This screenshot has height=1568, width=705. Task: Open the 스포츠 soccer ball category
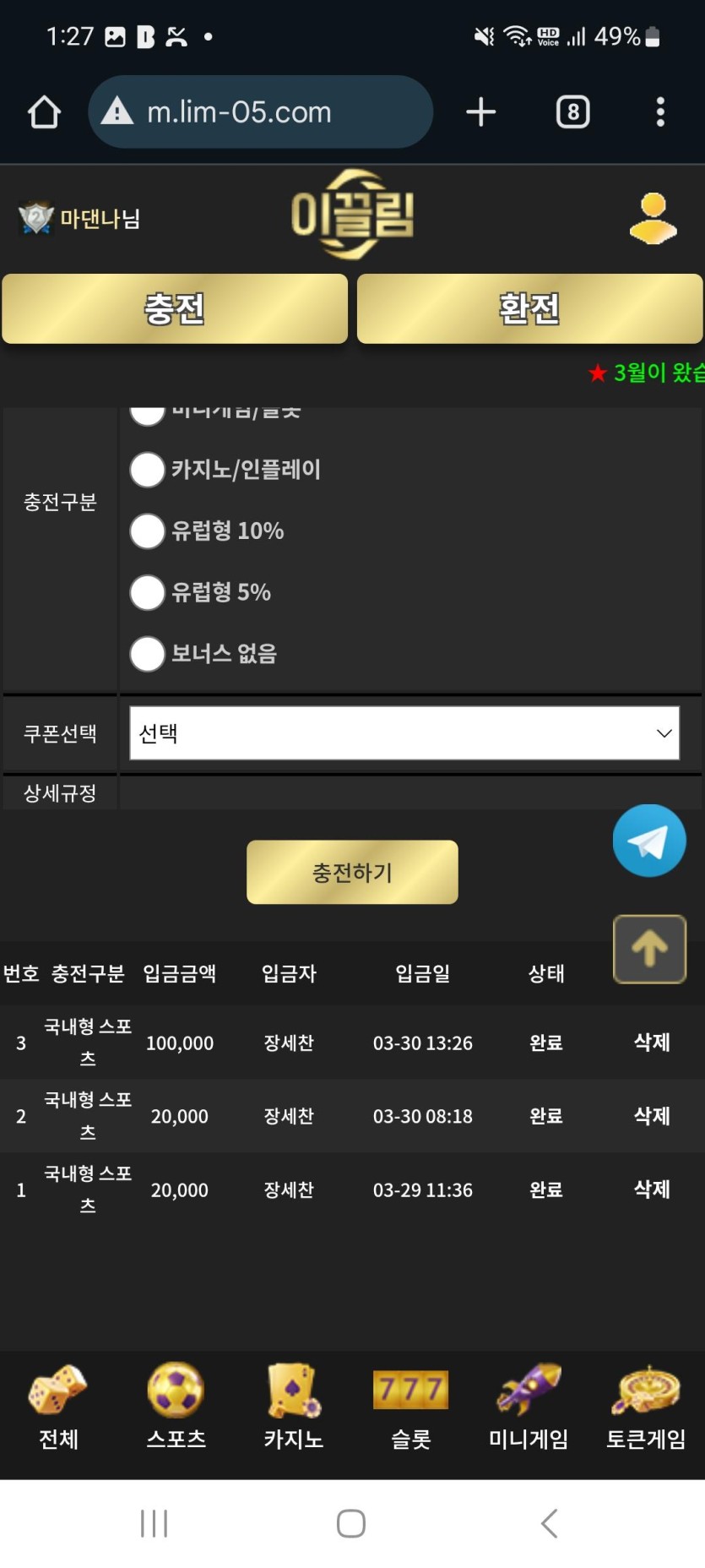176,1406
